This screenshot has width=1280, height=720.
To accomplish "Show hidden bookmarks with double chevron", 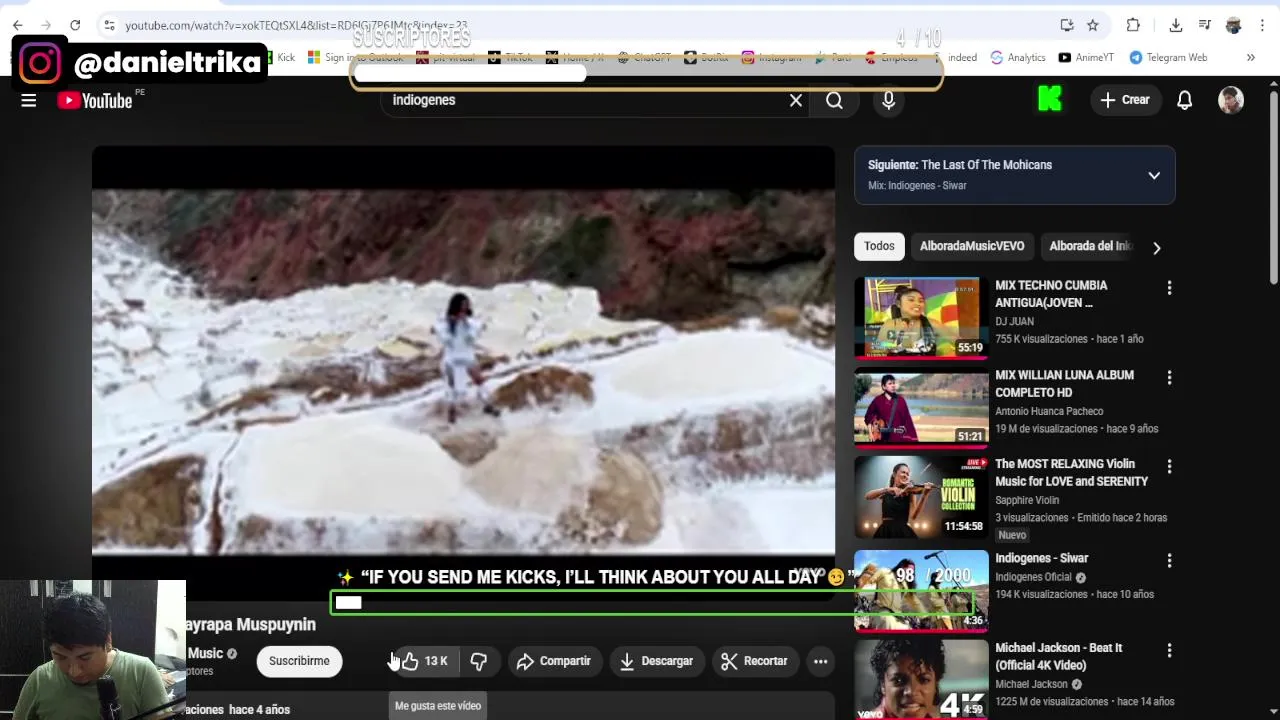I will [1250, 58].
